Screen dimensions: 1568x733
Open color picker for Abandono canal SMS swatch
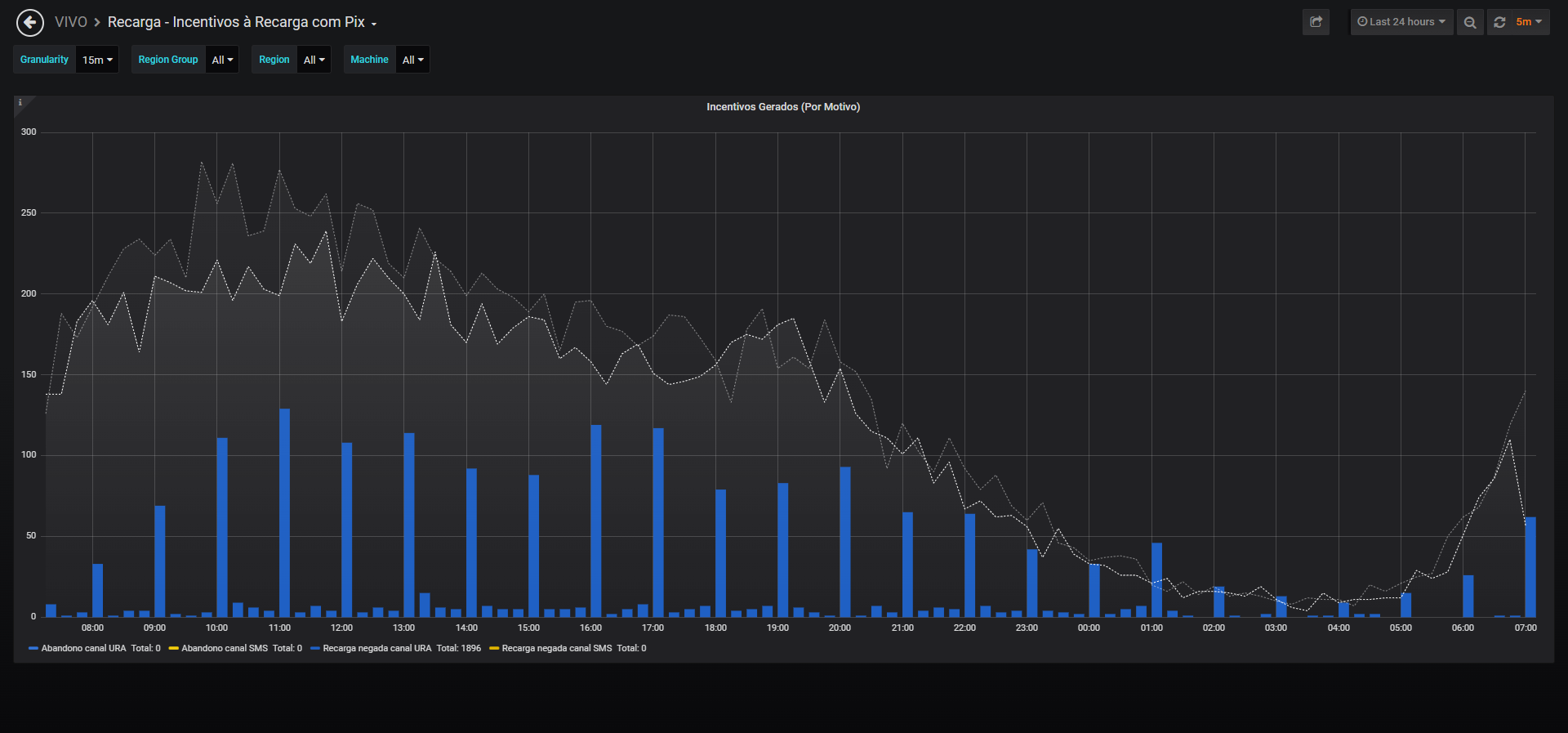(173, 648)
